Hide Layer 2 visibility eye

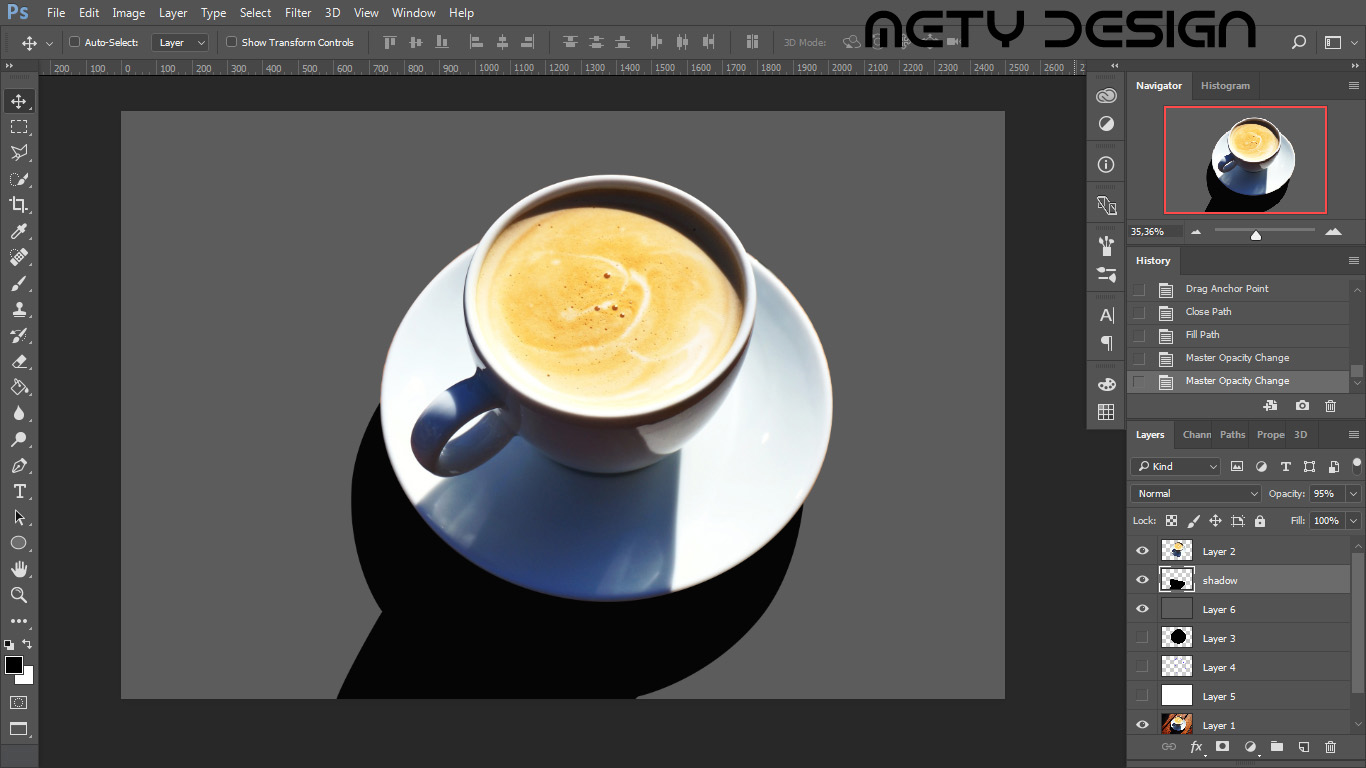tap(1143, 551)
